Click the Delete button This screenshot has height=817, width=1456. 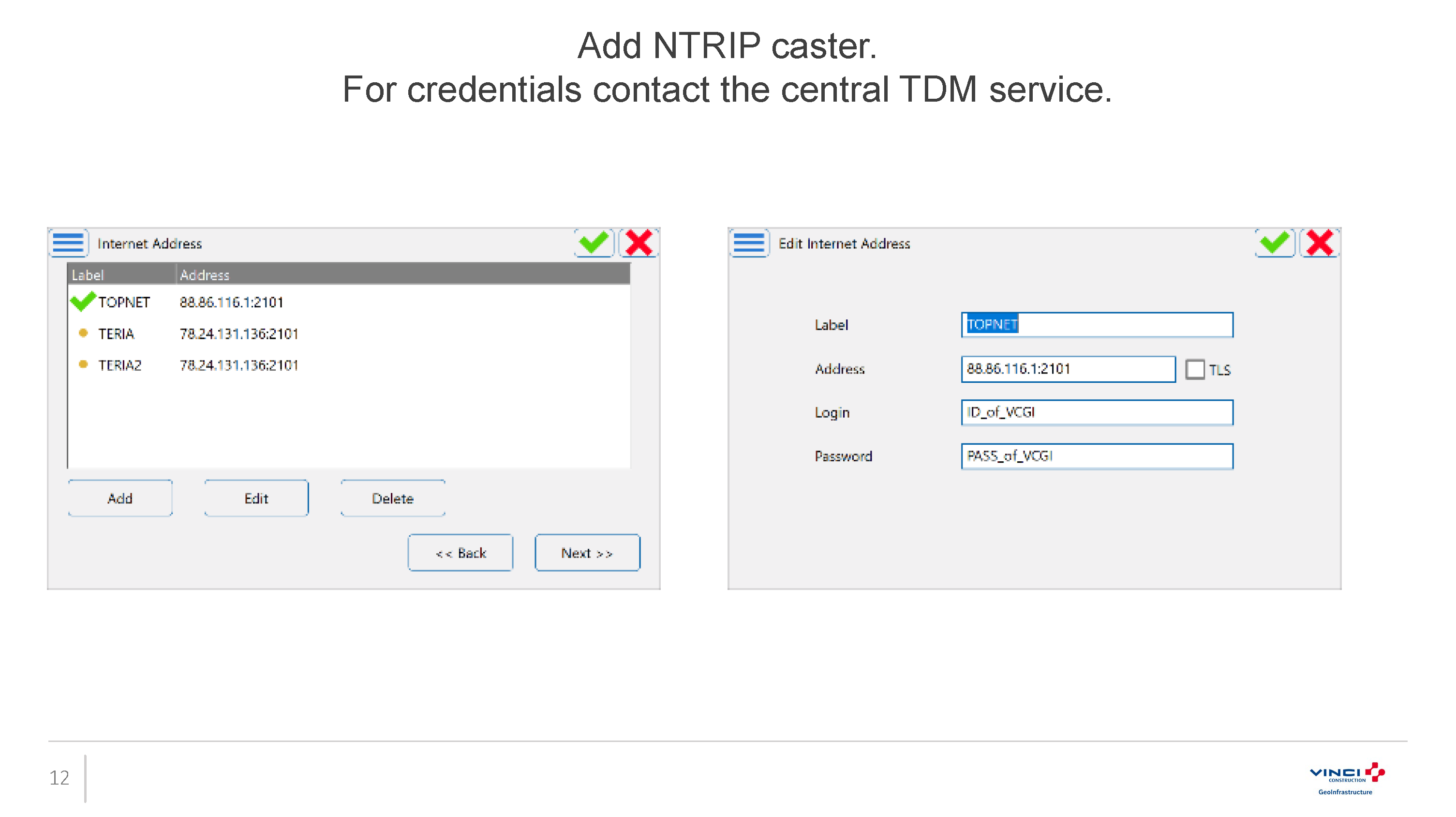393,498
